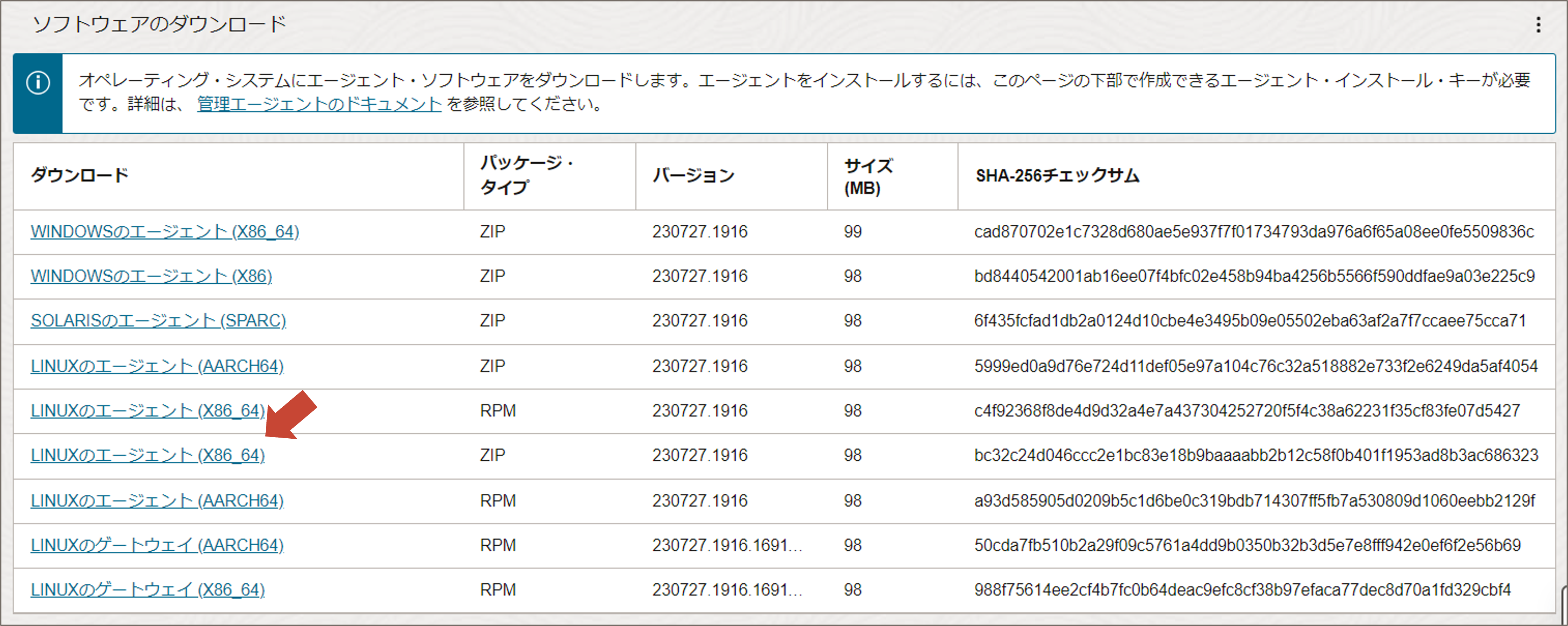Screen dimensions: 1568x626
Task: Click the checksum starting with c4f92368
Action: point(1246,411)
